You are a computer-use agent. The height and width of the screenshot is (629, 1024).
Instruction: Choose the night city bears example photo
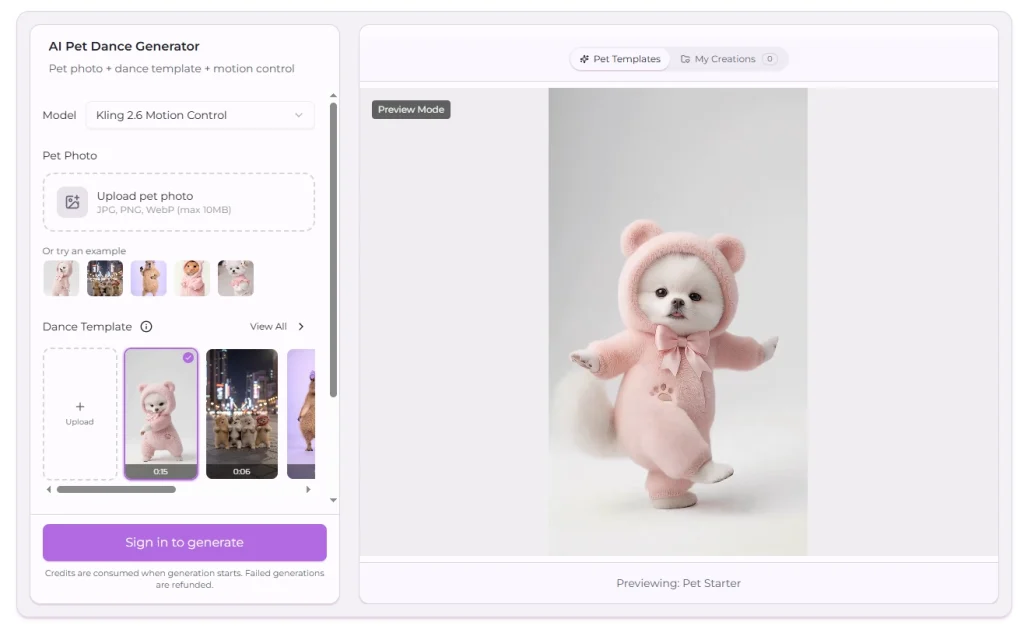[x=105, y=278]
